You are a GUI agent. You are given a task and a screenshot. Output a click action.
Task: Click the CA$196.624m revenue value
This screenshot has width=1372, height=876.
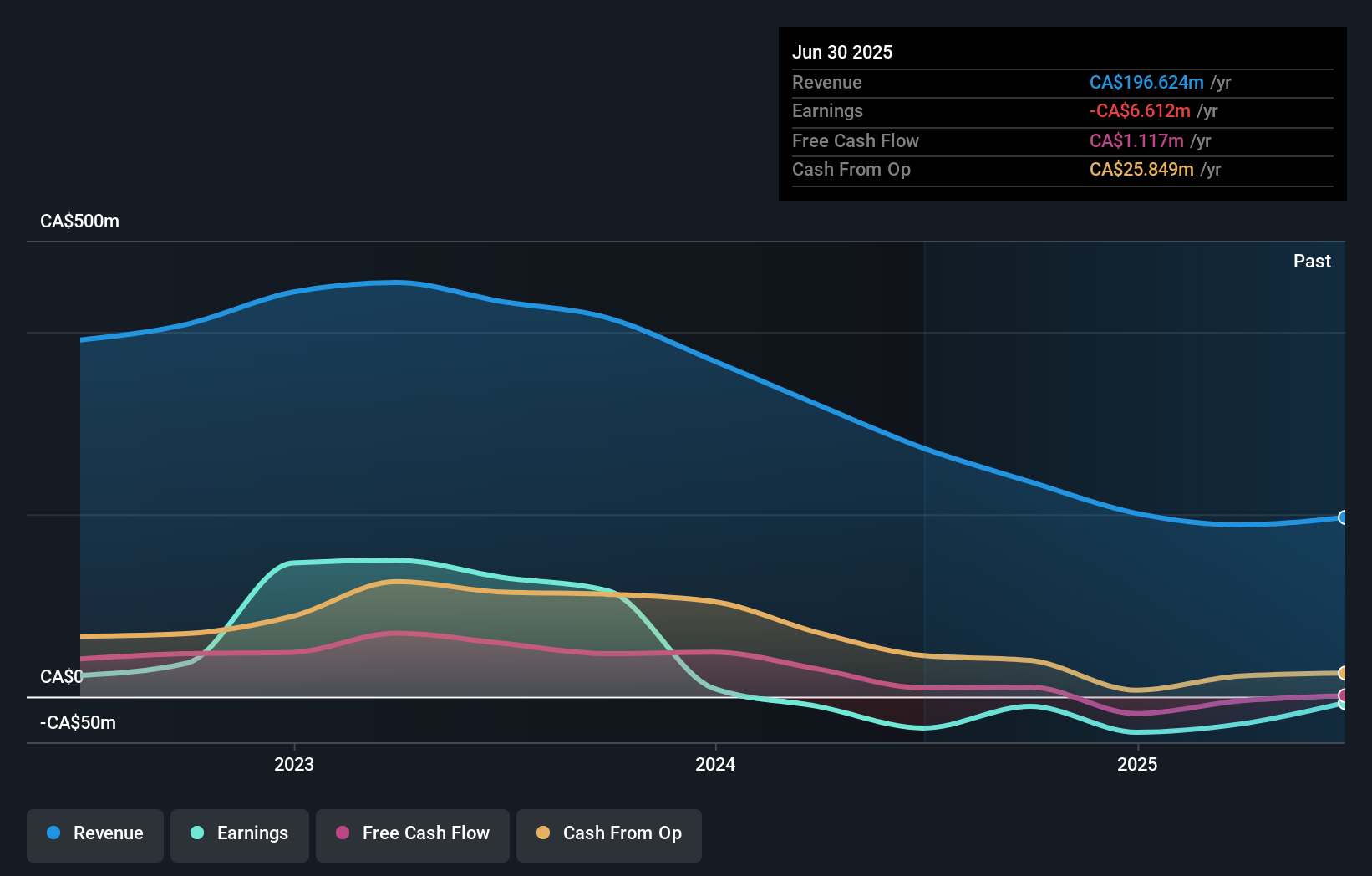[1146, 82]
